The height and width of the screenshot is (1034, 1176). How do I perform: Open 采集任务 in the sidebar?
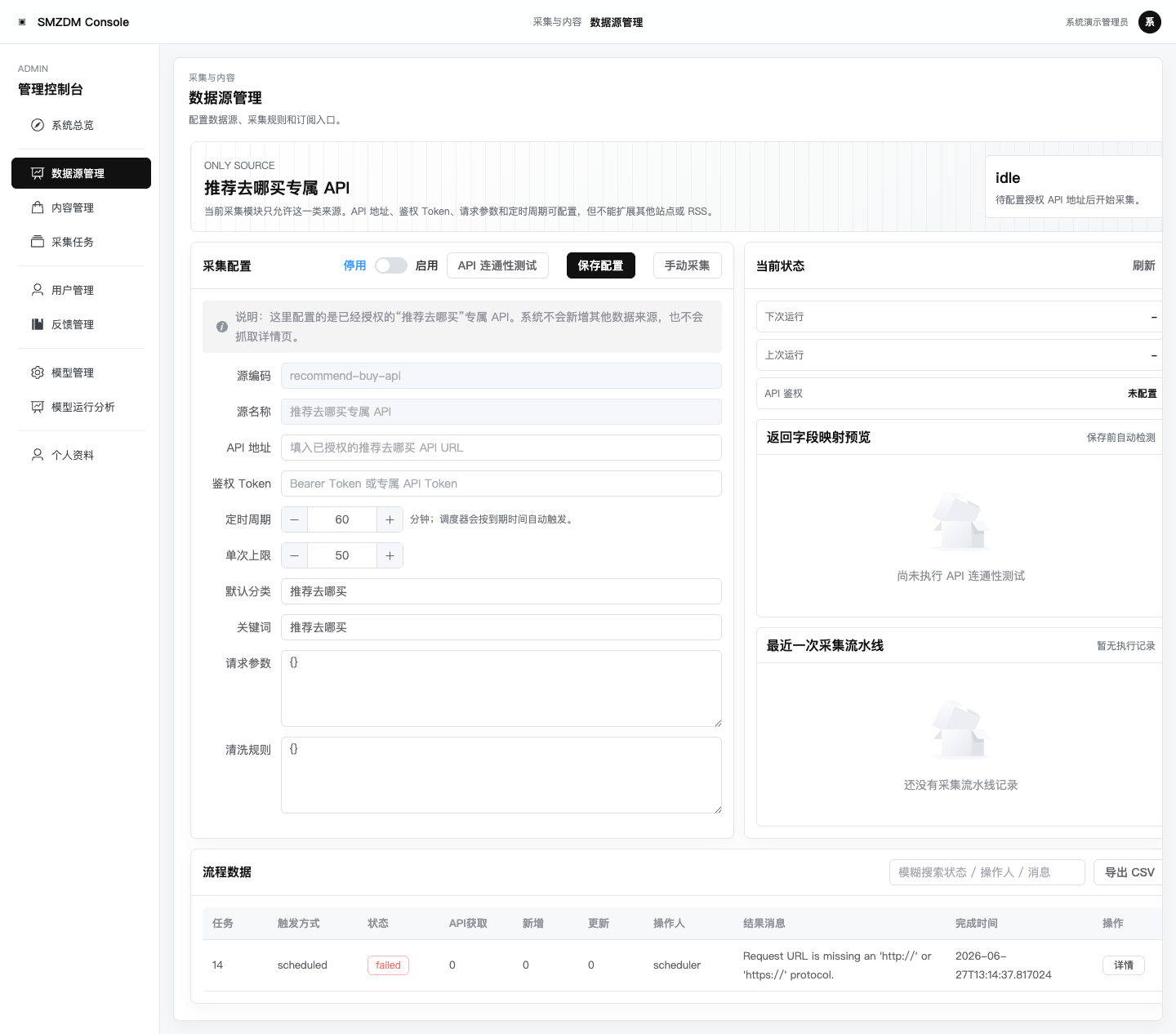[x=81, y=242]
